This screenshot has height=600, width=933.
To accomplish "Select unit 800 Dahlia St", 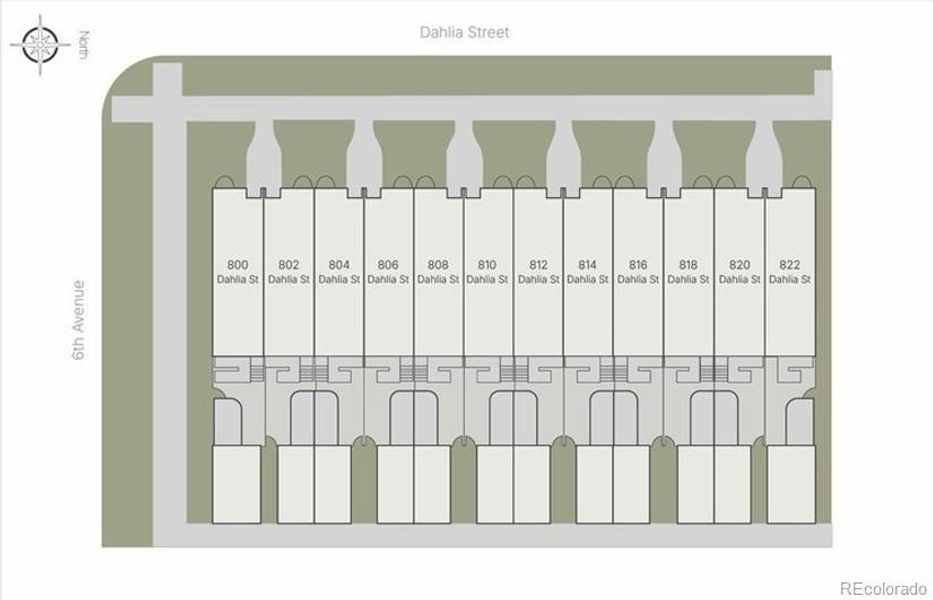I will [238, 272].
